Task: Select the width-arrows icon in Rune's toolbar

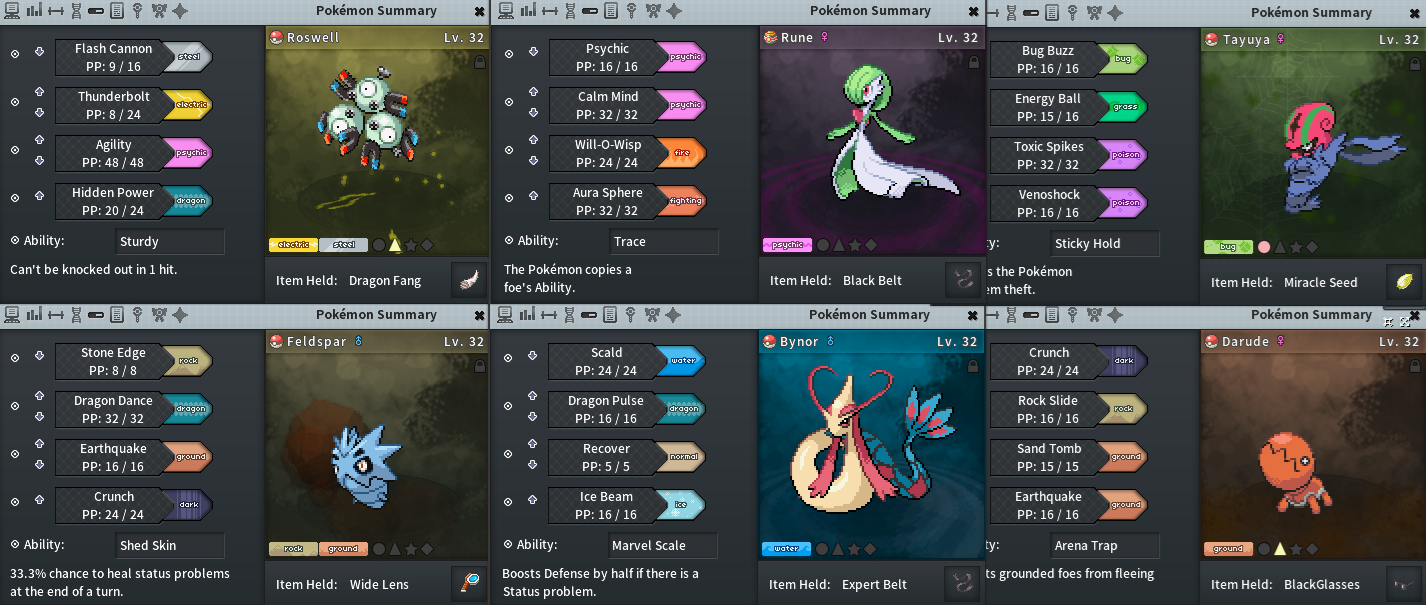Action: tap(549, 11)
